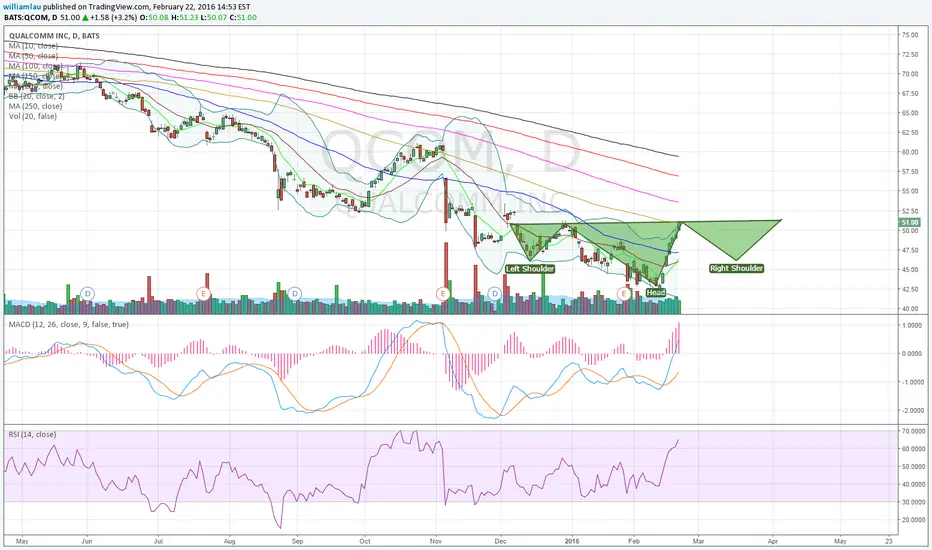The height and width of the screenshot is (550, 932).
Task: Click the 62.50 price axis value
Action: coord(910,133)
